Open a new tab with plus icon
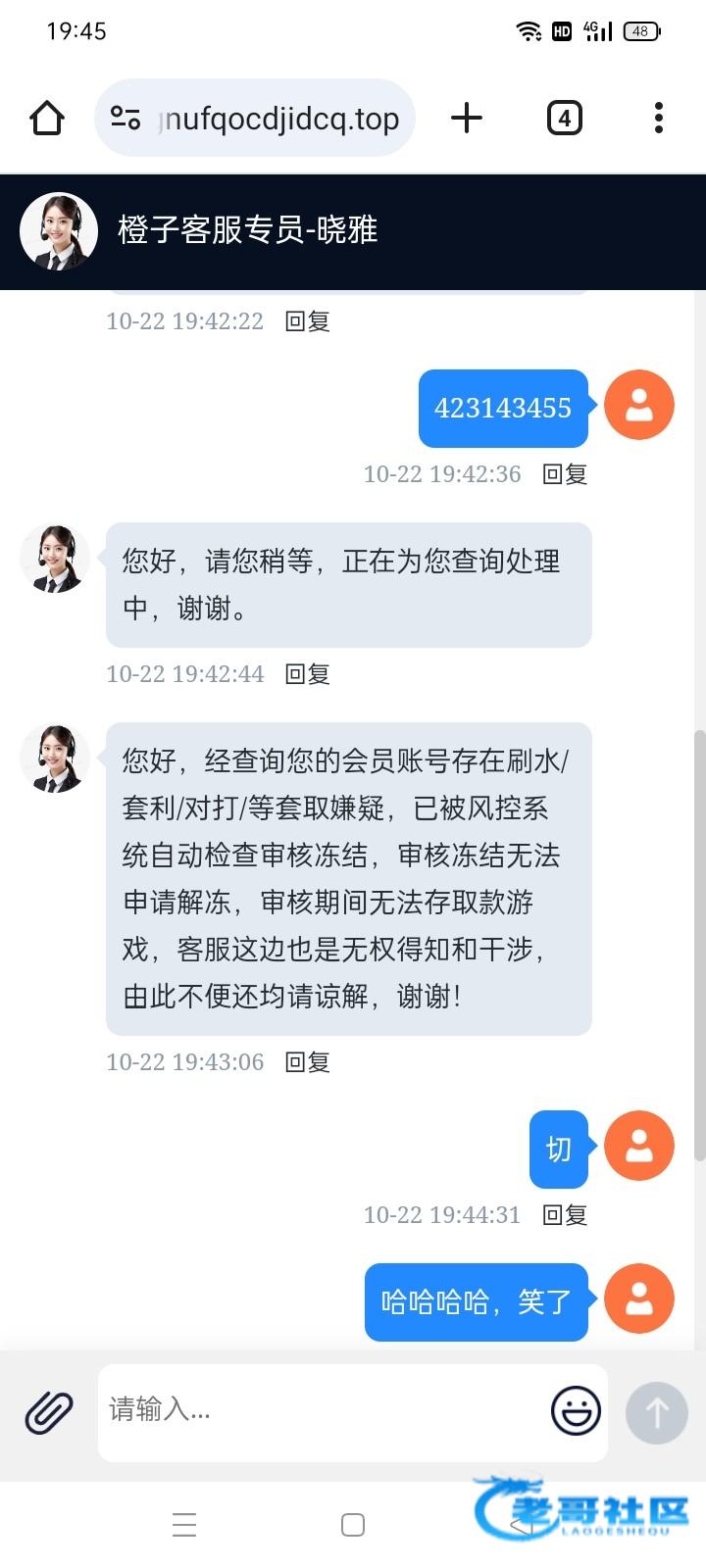Viewport: 706px width, 1568px height. pyautogui.click(x=467, y=119)
